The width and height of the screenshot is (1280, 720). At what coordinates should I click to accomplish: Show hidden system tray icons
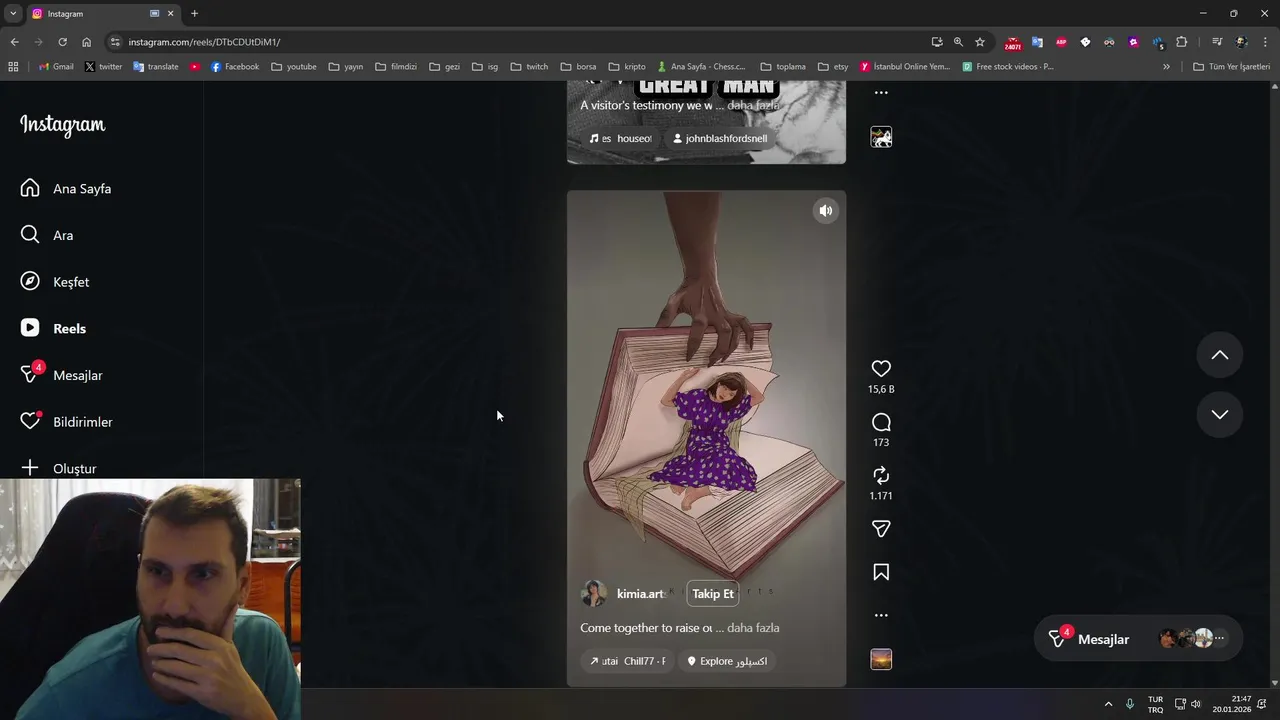point(1108,704)
